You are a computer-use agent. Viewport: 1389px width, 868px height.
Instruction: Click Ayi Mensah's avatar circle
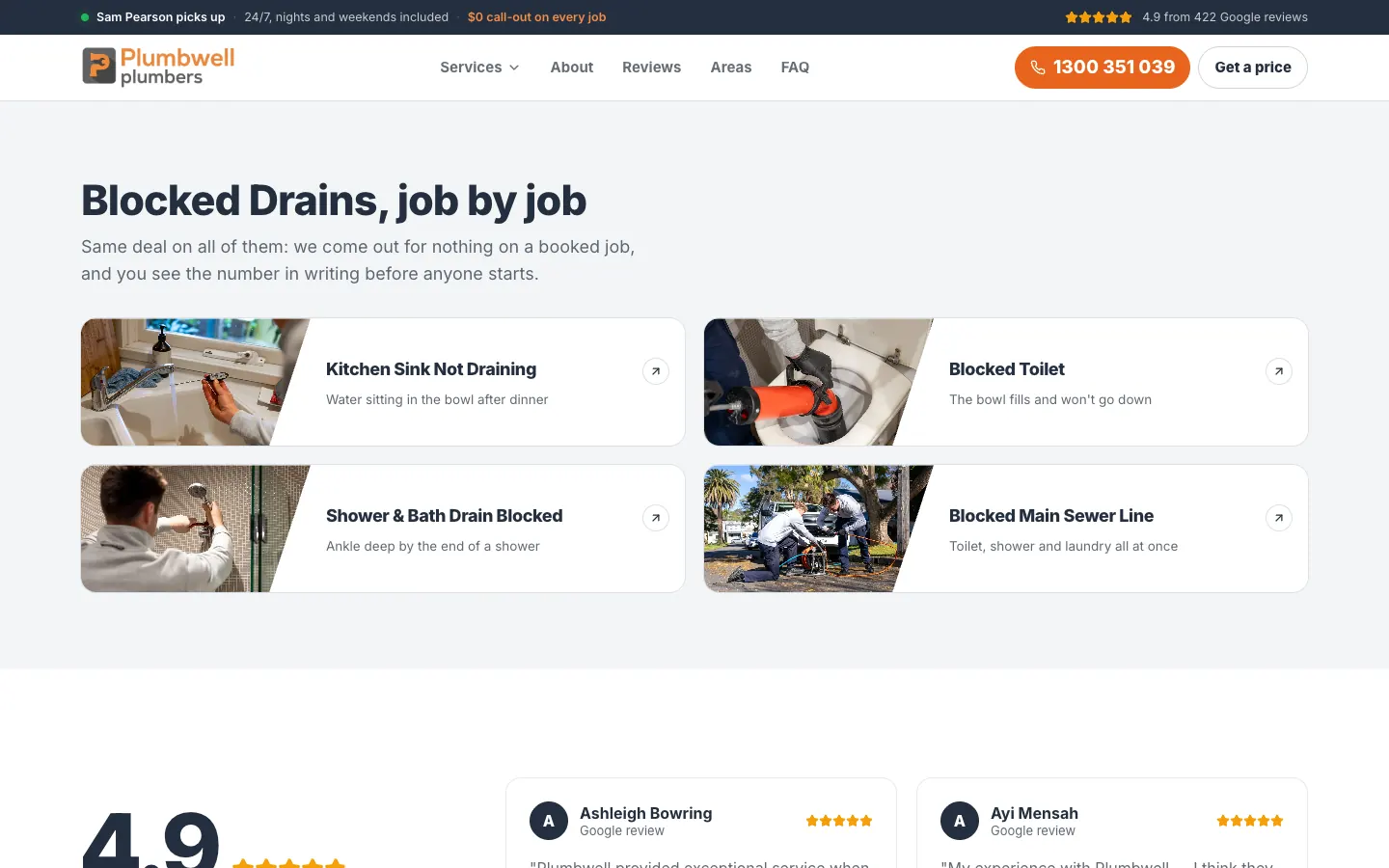pos(960,821)
